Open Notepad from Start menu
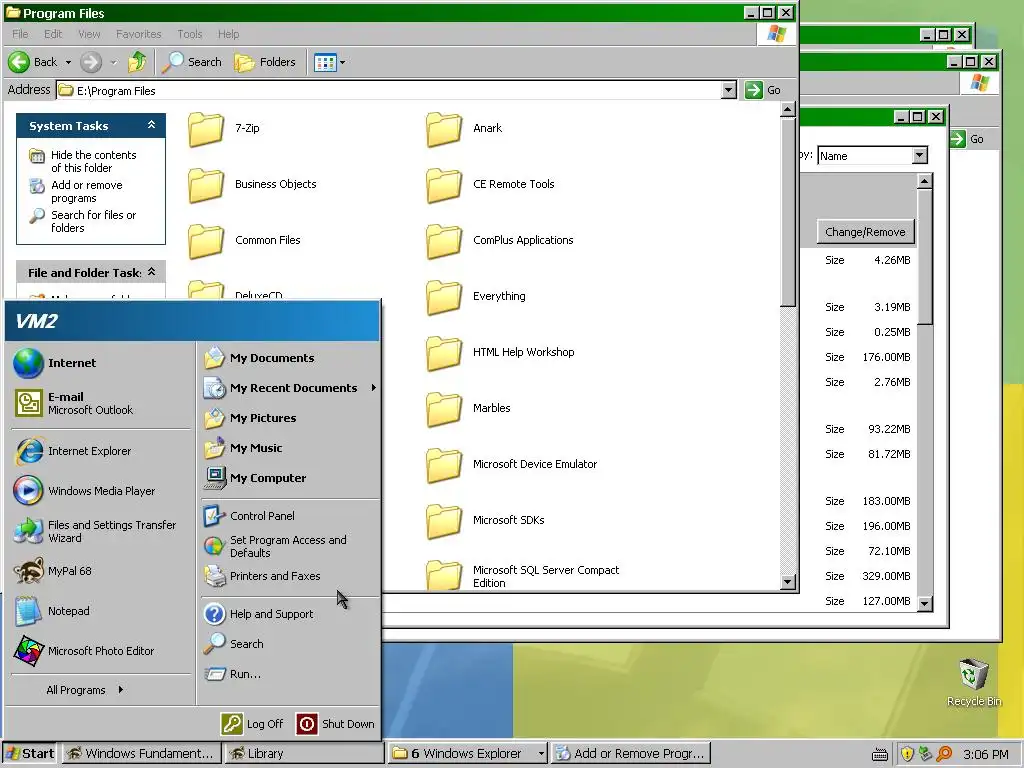Screen dimensions: 1024x768 pos(101,611)
